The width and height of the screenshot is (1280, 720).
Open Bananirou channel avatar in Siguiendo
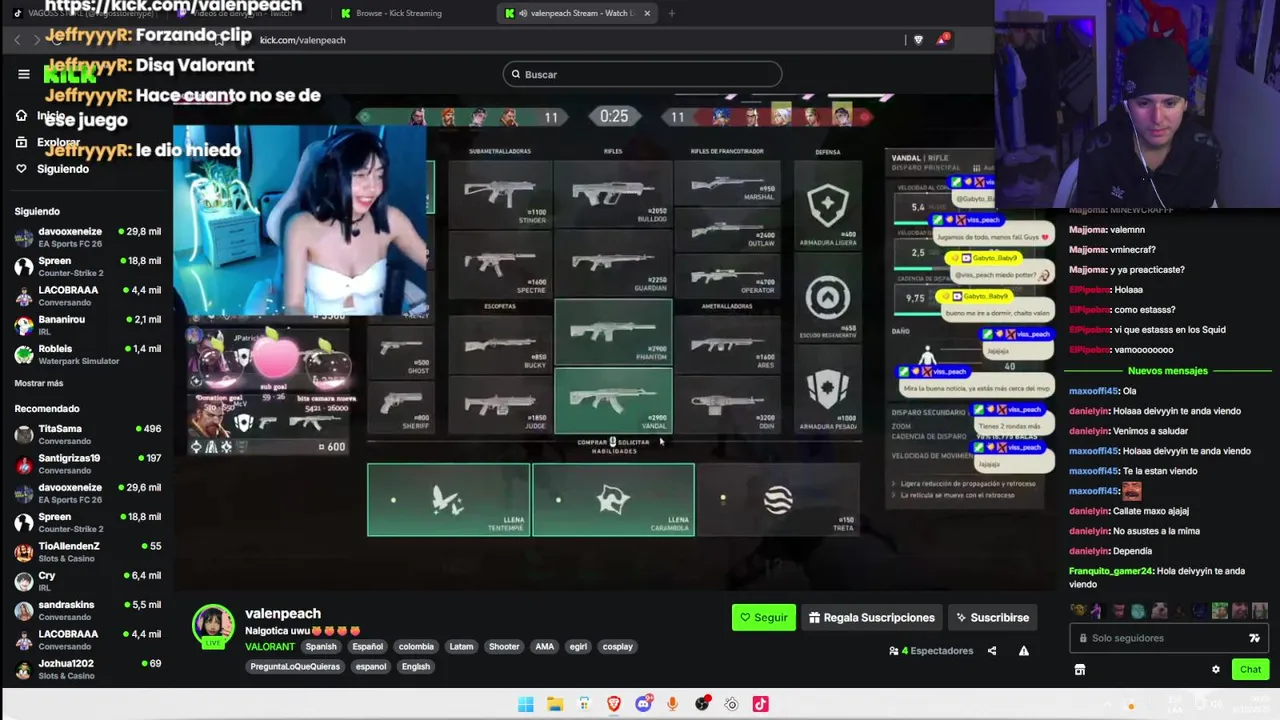click(x=24, y=325)
